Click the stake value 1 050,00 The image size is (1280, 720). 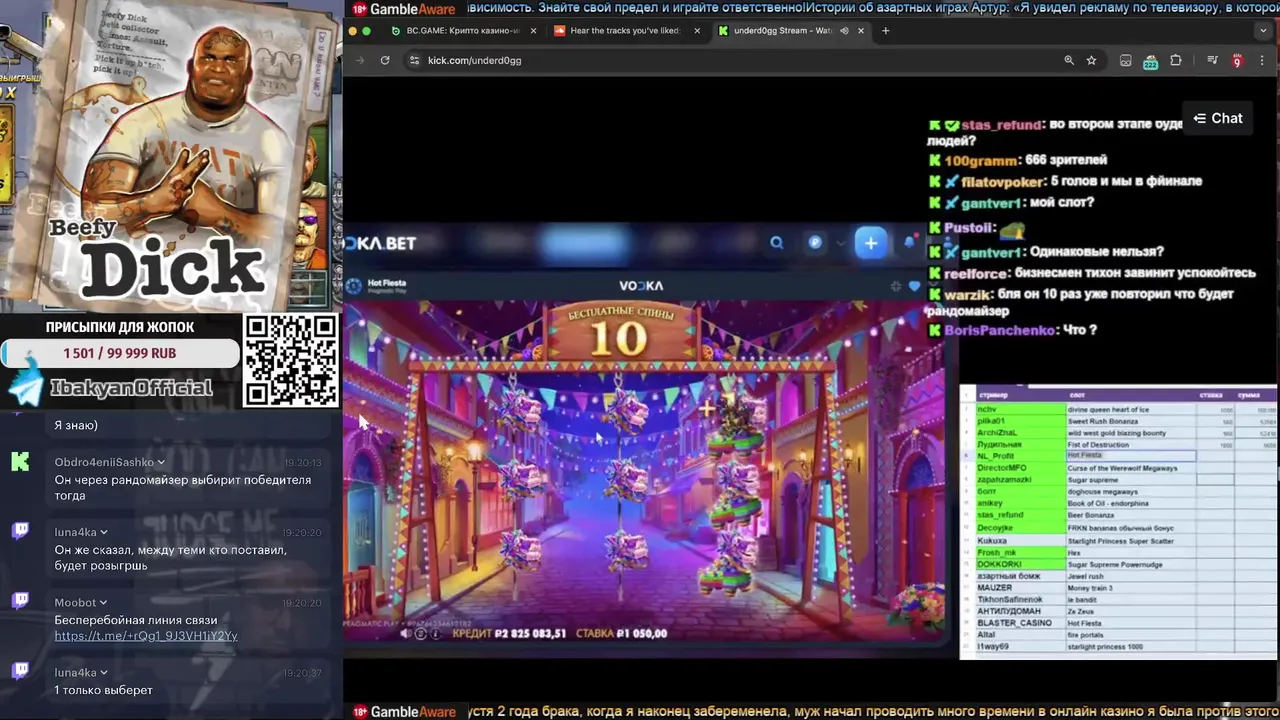(x=642, y=633)
